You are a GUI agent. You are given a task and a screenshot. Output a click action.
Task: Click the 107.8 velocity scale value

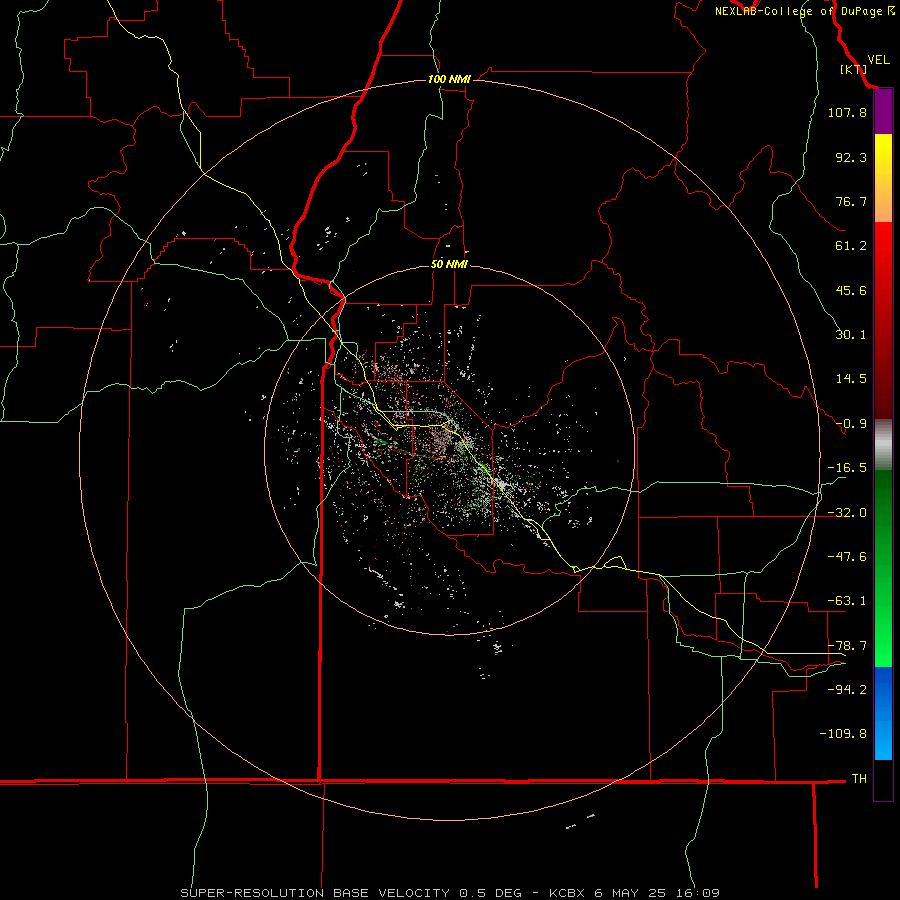(x=847, y=112)
